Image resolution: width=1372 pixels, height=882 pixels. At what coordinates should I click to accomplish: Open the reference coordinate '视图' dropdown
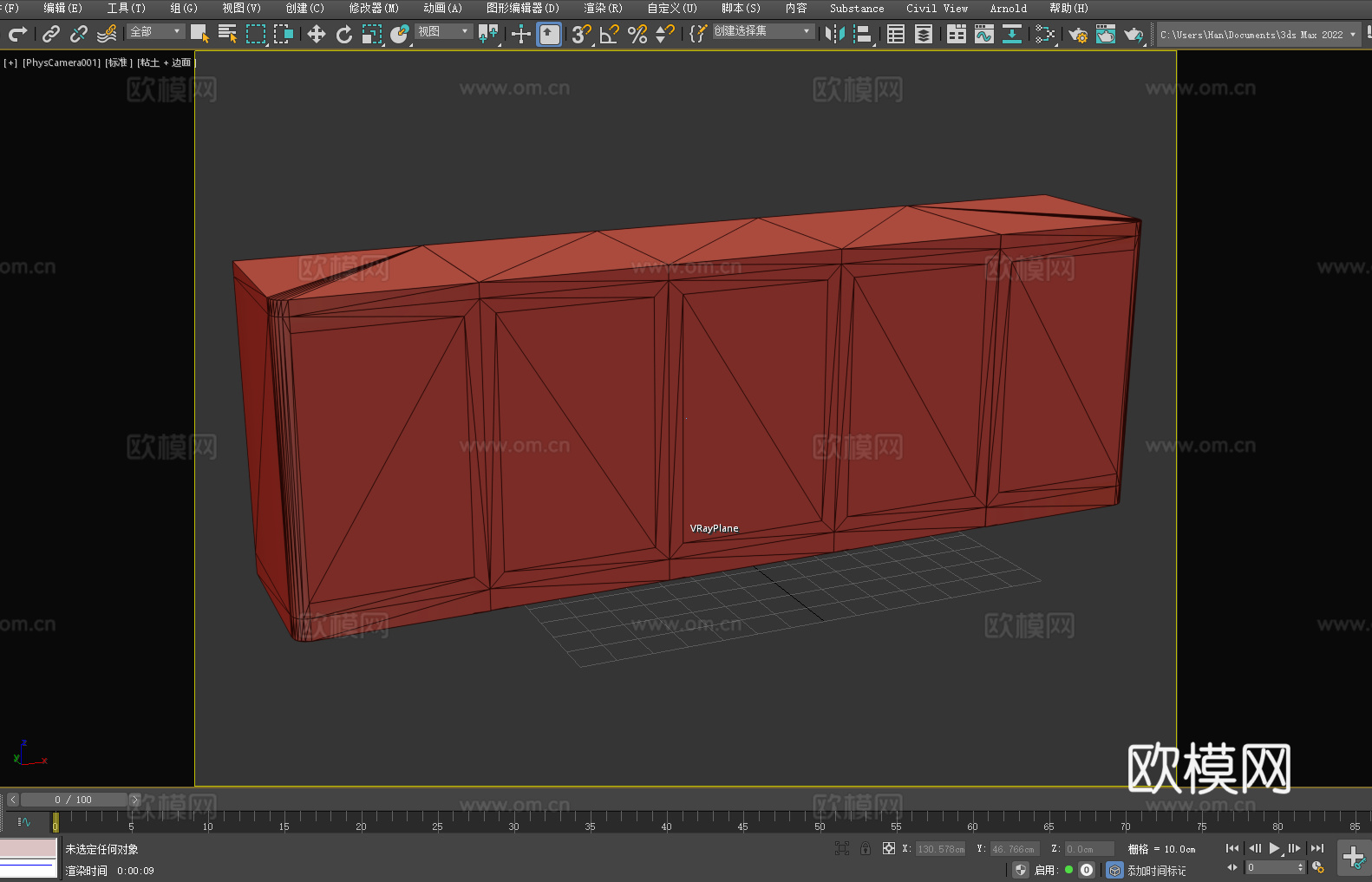click(444, 31)
